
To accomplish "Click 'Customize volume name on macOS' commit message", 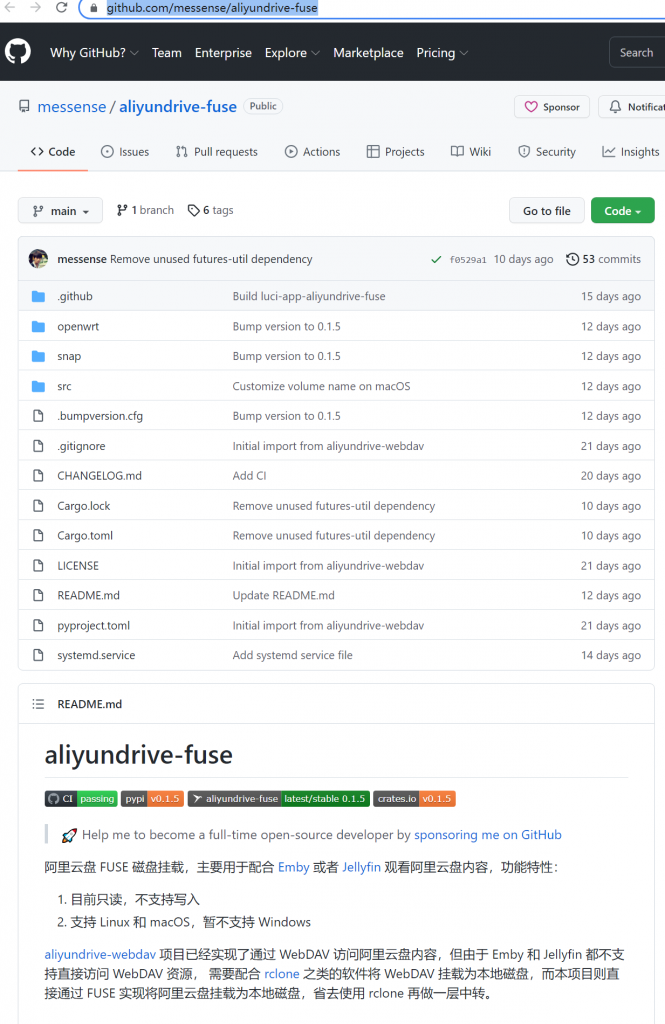I will tap(321, 386).
